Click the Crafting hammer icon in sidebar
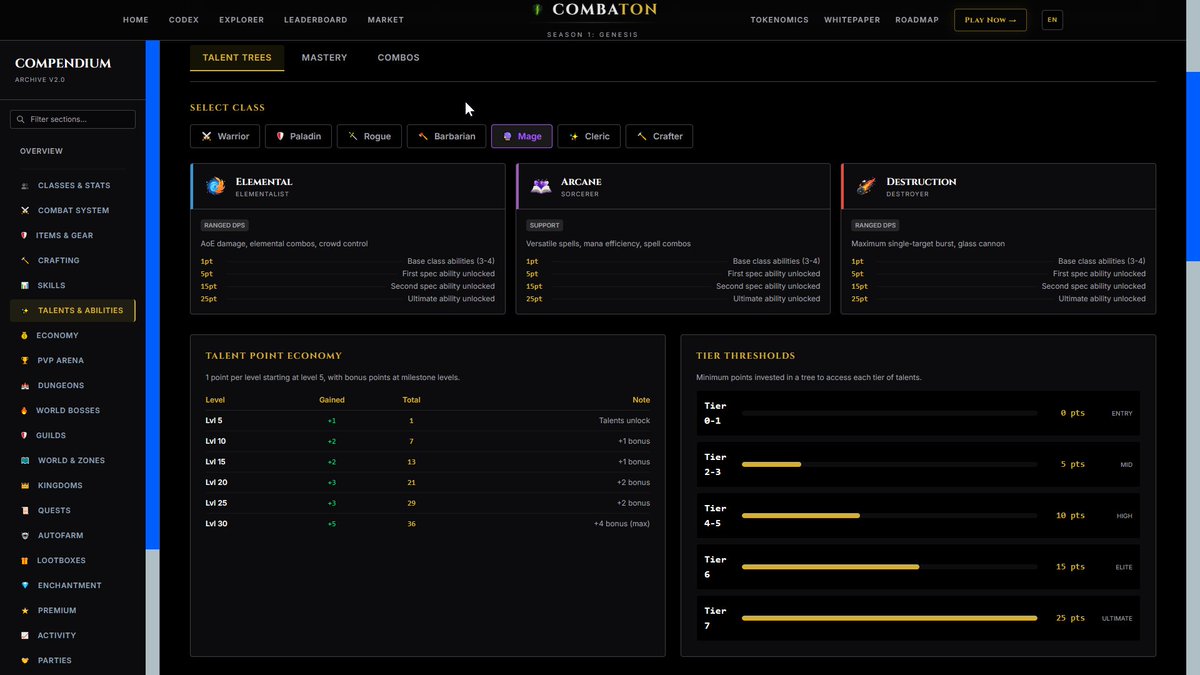The width and height of the screenshot is (1200, 675). point(25,261)
